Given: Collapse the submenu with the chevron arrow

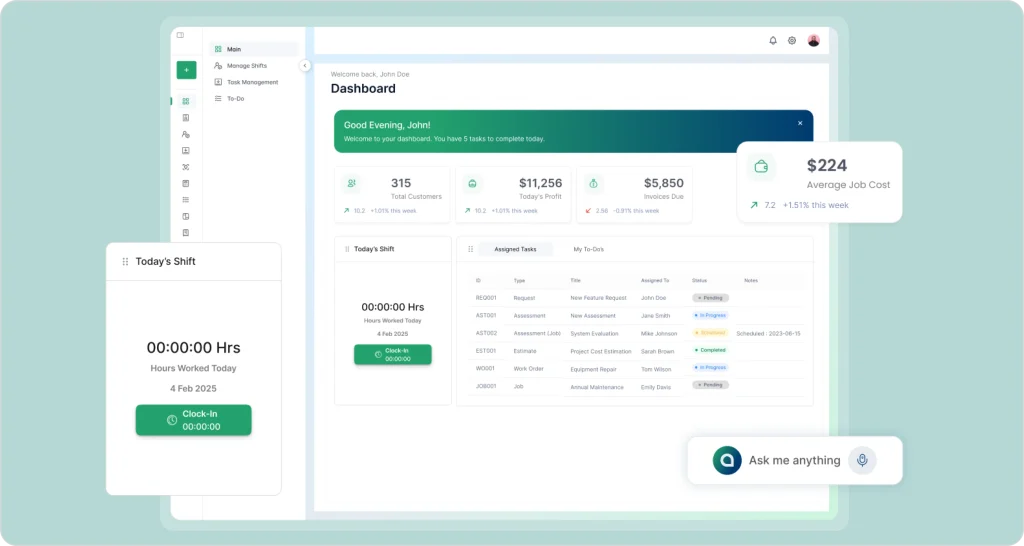Looking at the screenshot, I should click(x=304, y=65).
